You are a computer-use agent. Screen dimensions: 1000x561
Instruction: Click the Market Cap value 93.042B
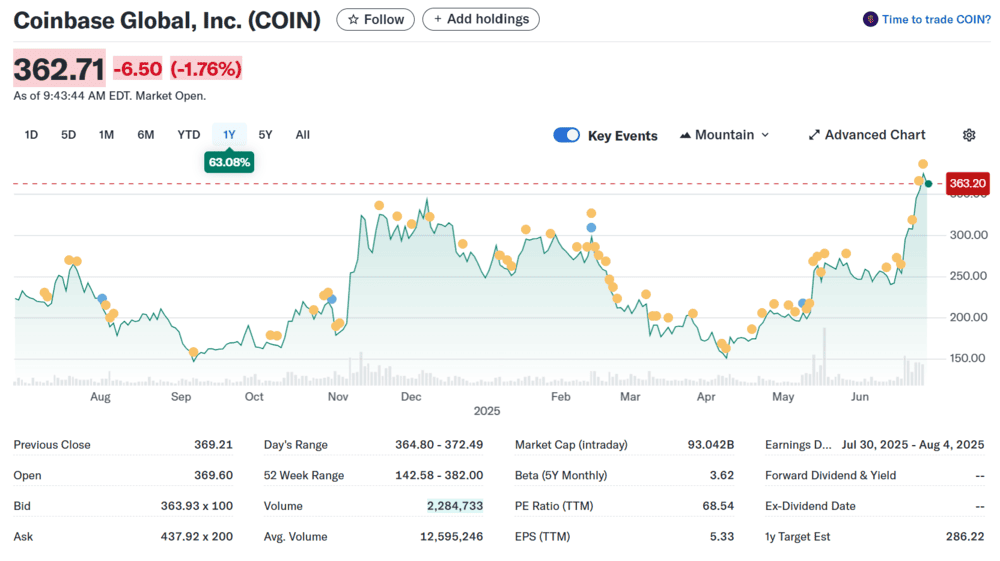coord(710,445)
